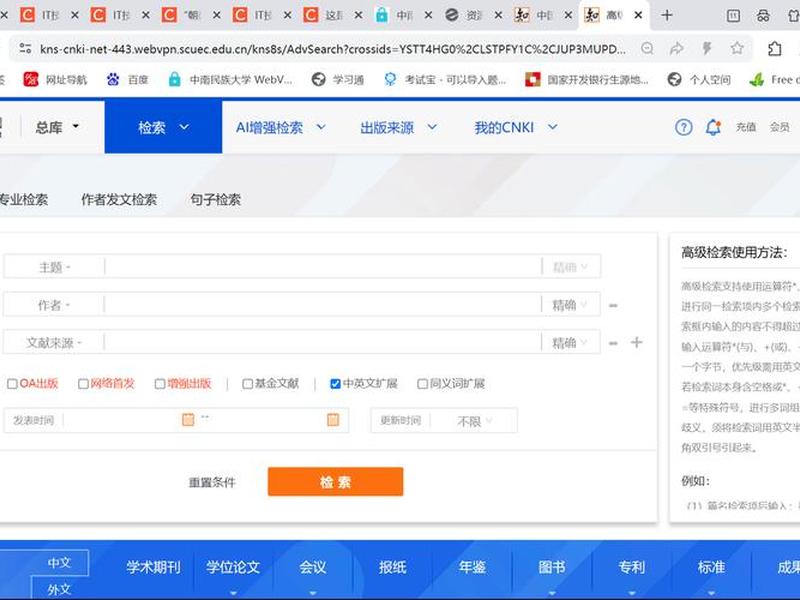800x600 pixels.
Task: Open the 网址导航 bookmark
Action: [x=56, y=80]
